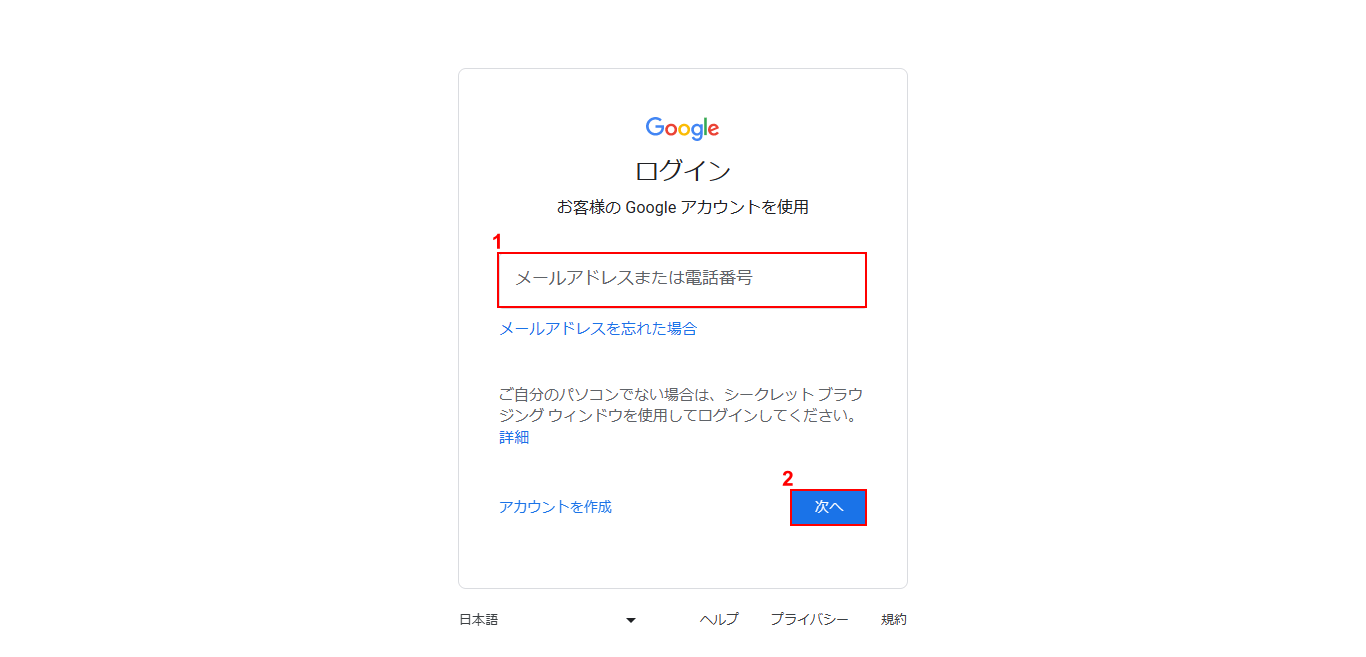Click the red letter e ending Google logo
1366x657 pixels.
(x=714, y=130)
